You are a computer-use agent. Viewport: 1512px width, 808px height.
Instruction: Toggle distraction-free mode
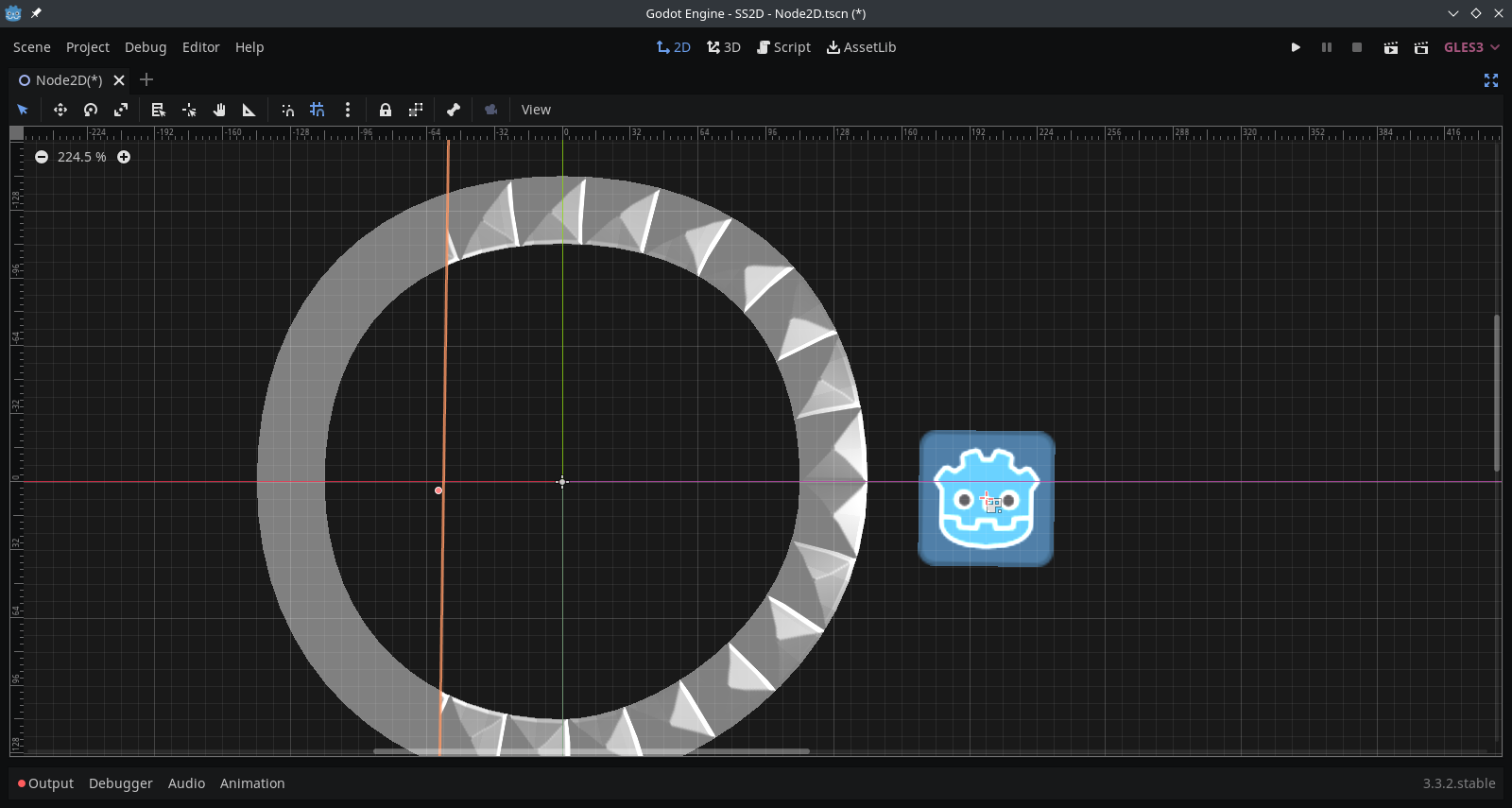click(1491, 80)
